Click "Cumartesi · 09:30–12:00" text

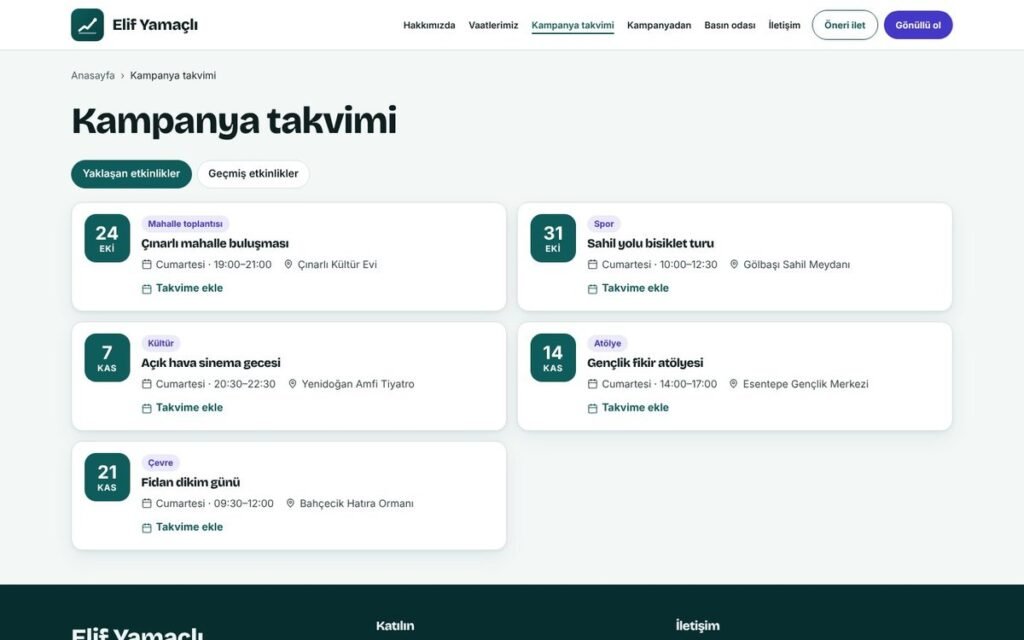tap(215, 504)
